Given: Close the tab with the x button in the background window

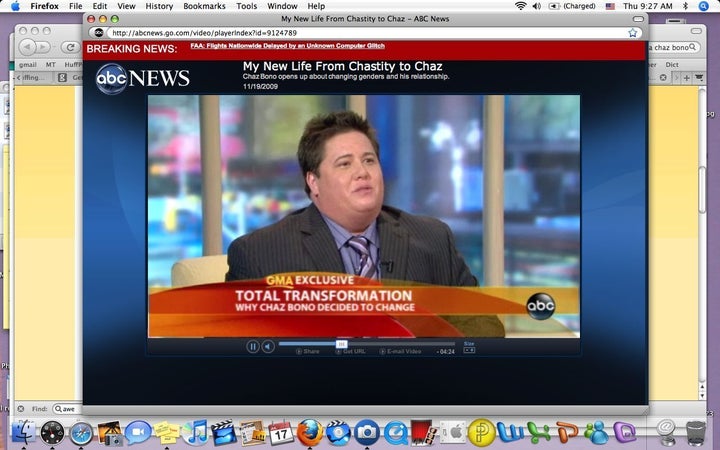Looking at the screenshot, I should [x=663, y=78].
